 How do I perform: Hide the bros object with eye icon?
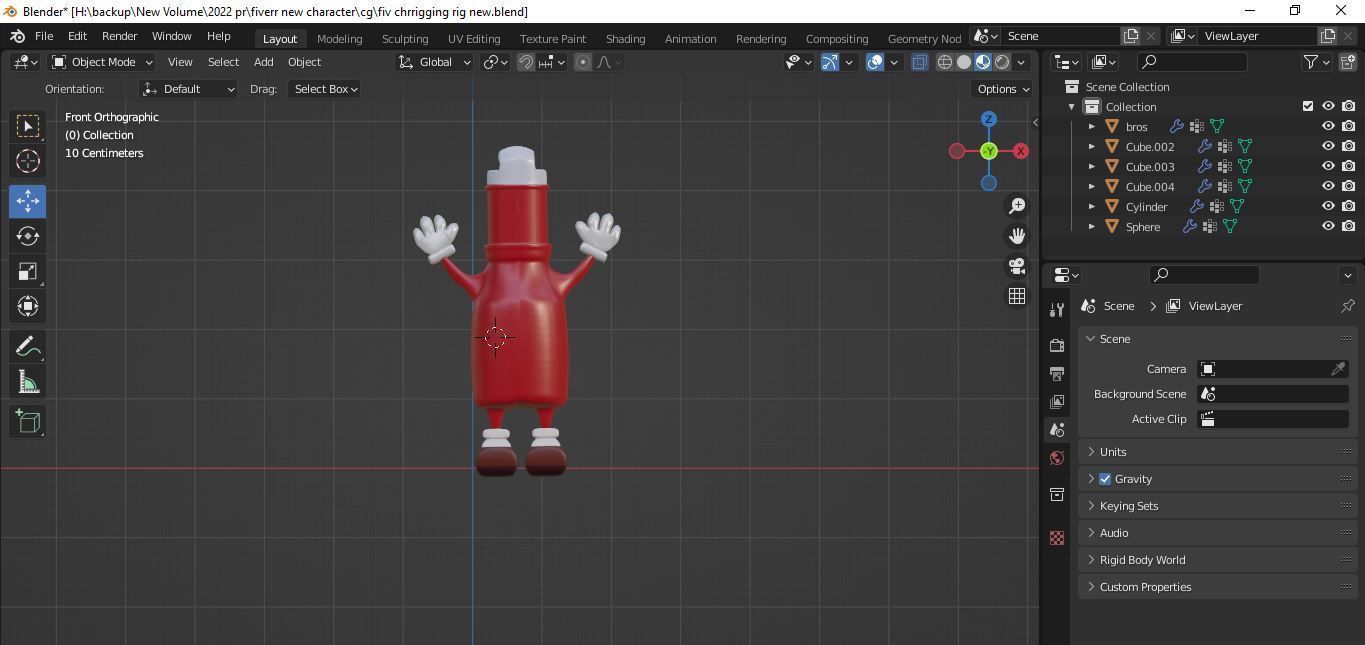[1328, 126]
